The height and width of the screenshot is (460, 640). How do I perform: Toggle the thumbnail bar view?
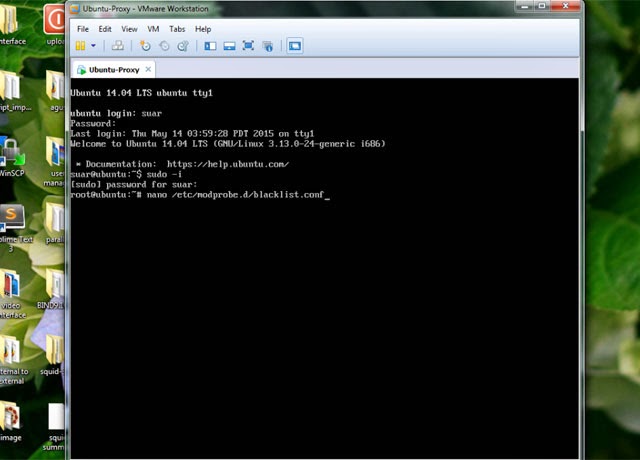point(229,46)
